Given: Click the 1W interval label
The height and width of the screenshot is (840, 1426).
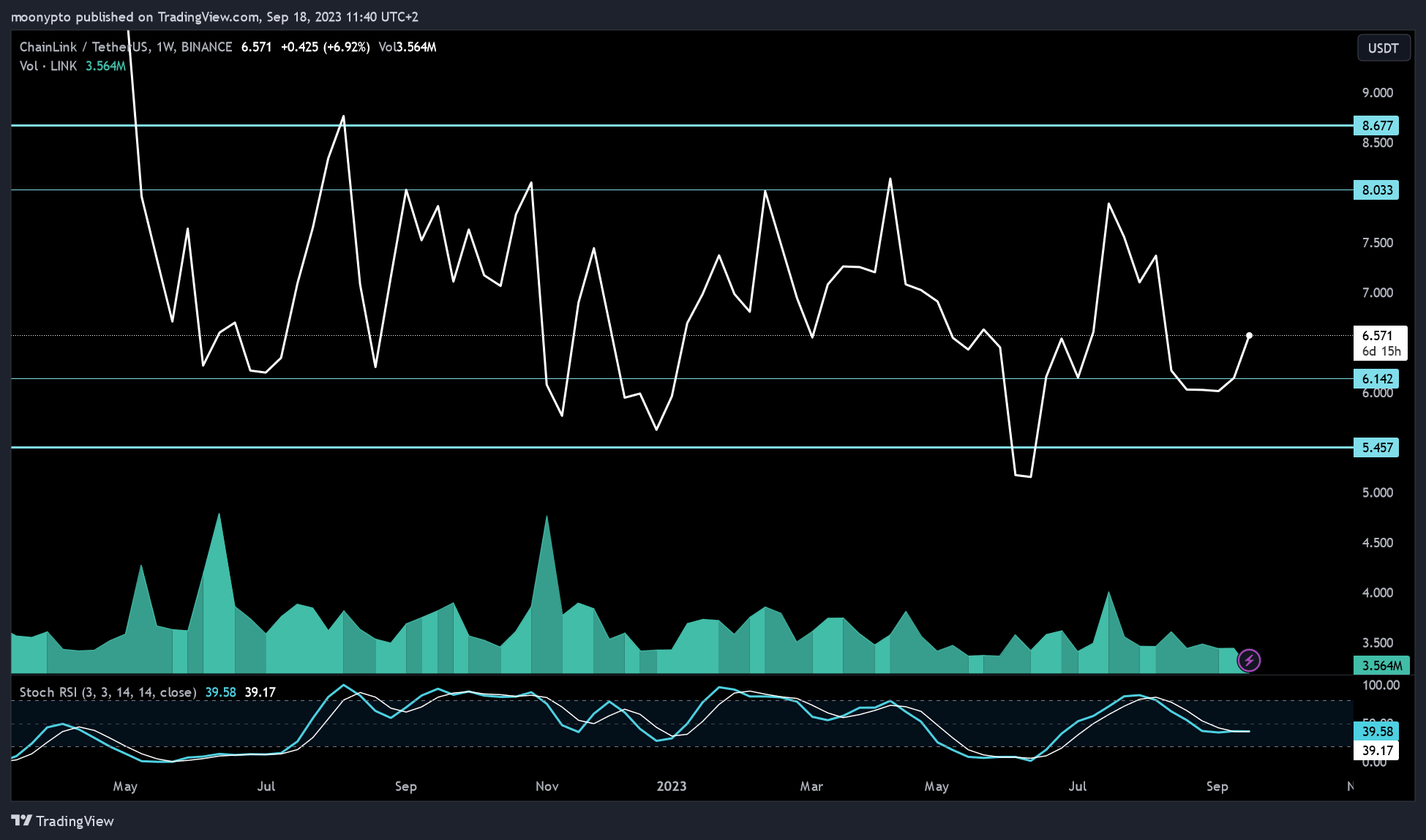Looking at the screenshot, I should [165, 47].
